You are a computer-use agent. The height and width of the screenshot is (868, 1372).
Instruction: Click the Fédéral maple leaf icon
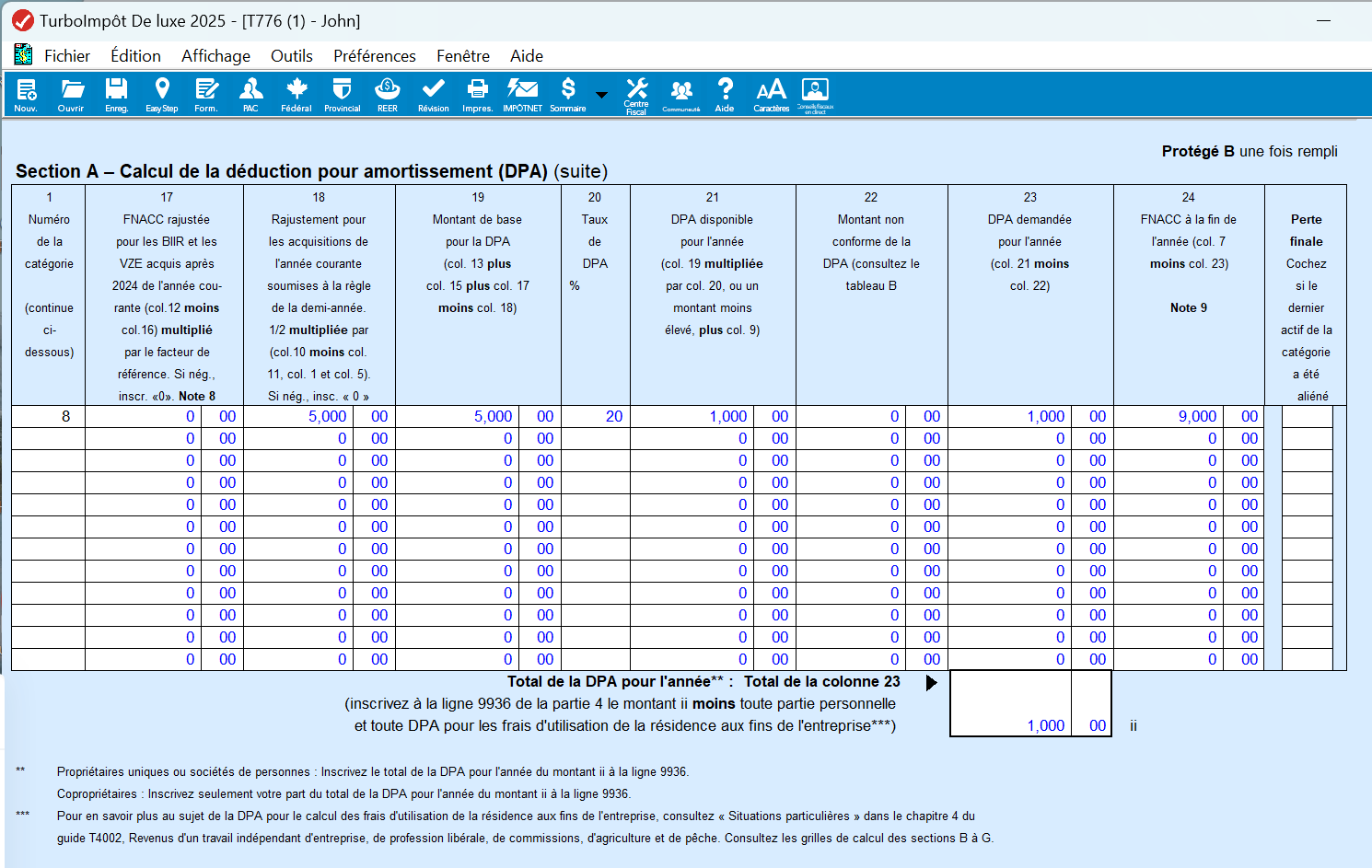tap(296, 95)
